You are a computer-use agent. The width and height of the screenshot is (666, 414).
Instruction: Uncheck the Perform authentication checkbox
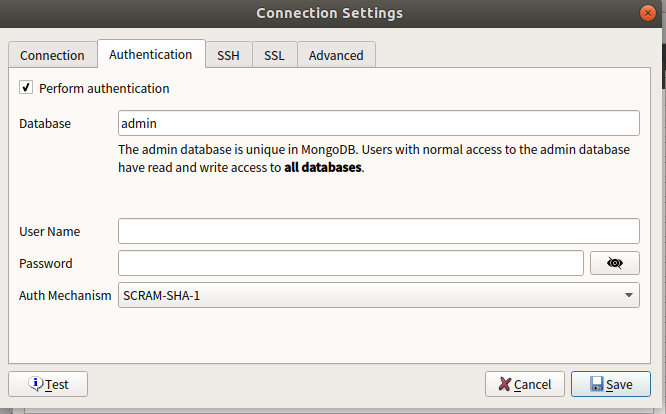click(x=26, y=87)
